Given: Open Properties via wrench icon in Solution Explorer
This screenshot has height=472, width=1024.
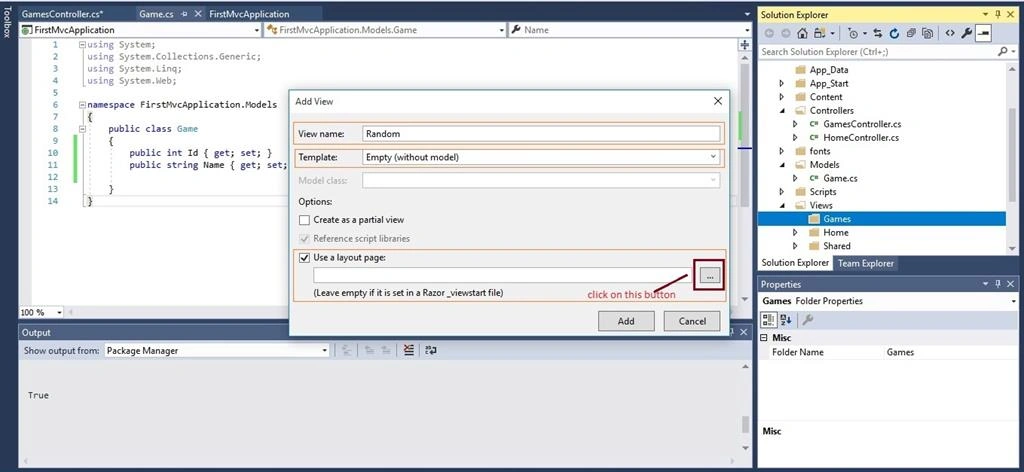Looking at the screenshot, I should pyautogui.click(x=967, y=33).
